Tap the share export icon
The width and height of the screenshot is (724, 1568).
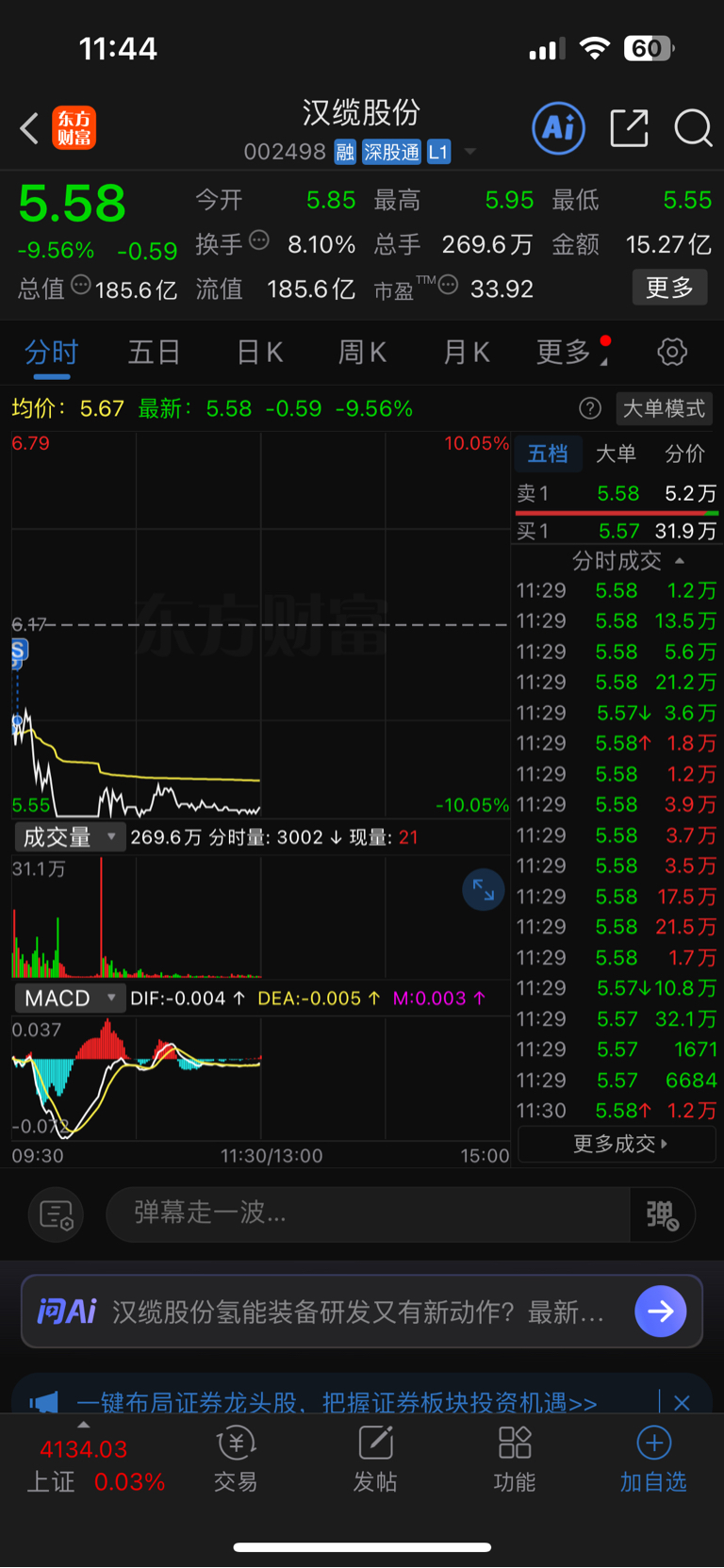[x=629, y=128]
